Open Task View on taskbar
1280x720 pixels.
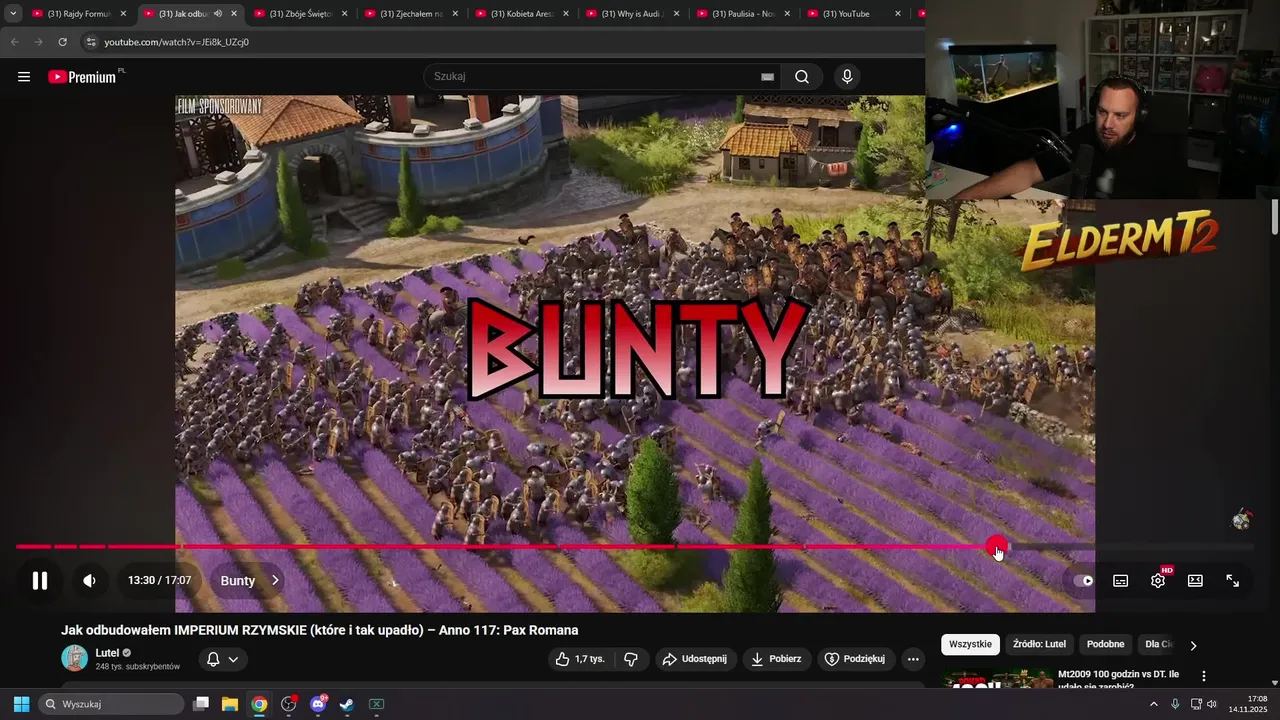click(x=201, y=704)
